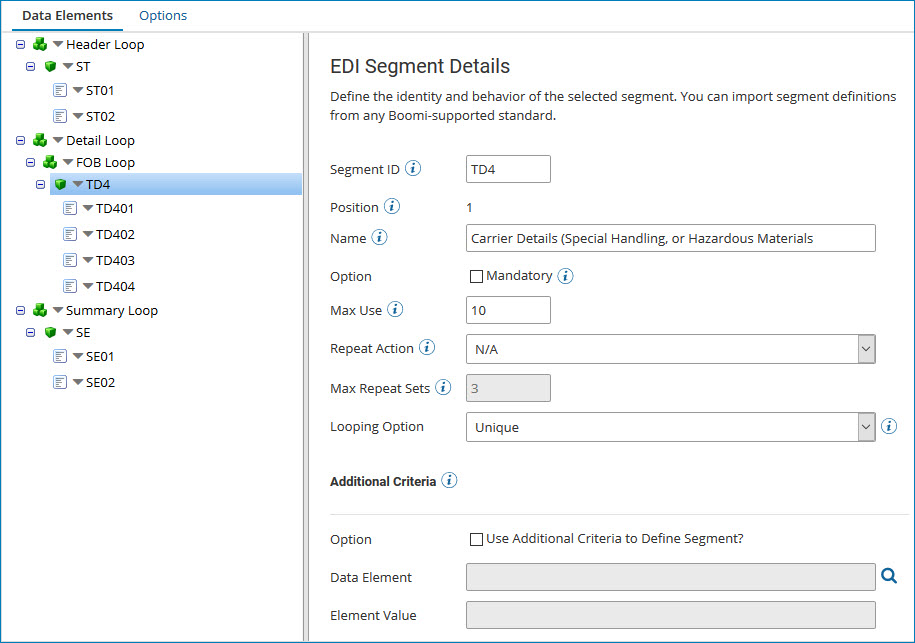The height and width of the screenshot is (643, 915).
Task: Click the info icon beside Additional Criteria
Action: pyautogui.click(x=449, y=481)
